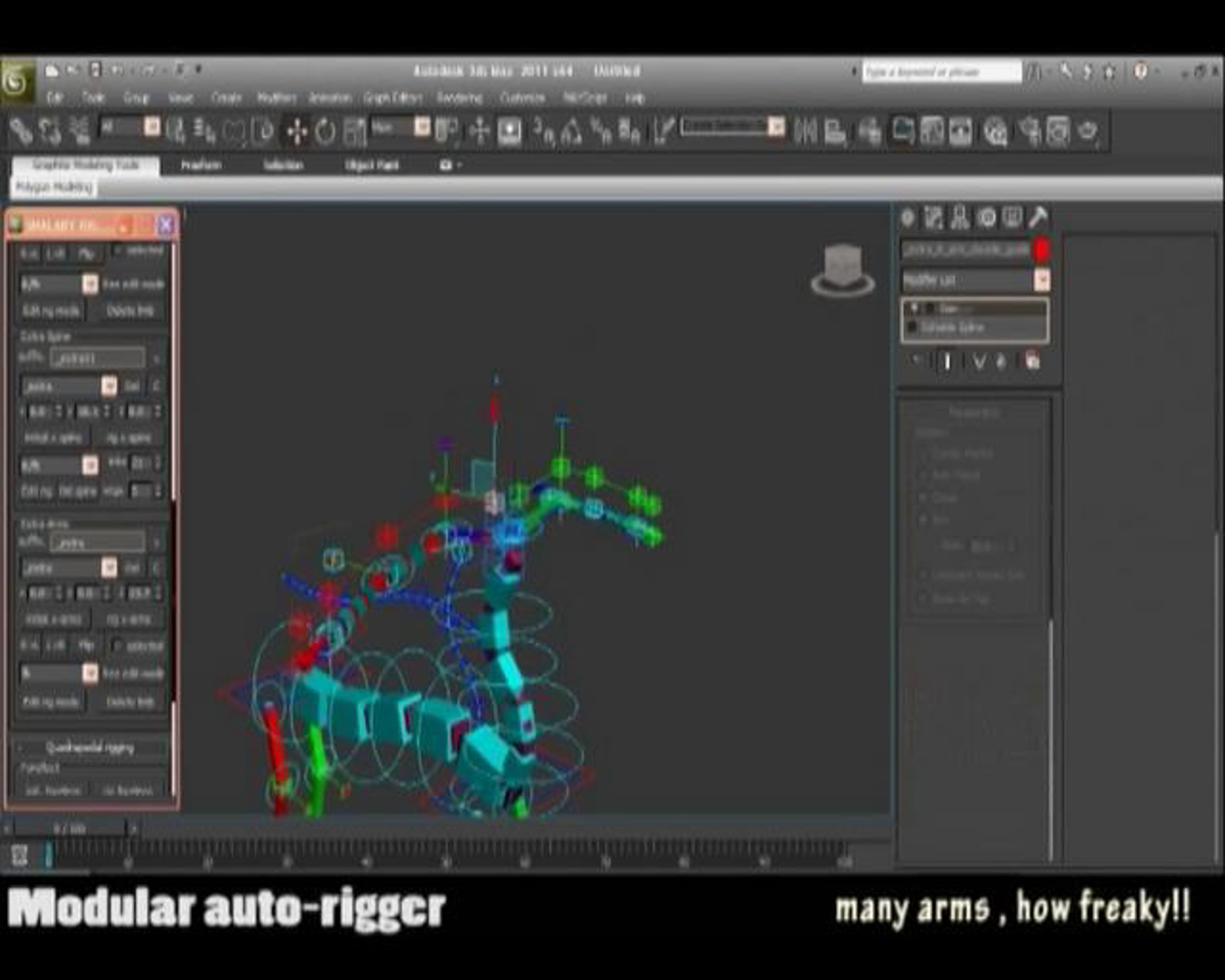The image size is (1225, 980).
Task: Open the Modifier List dropdown
Action: 975,280
